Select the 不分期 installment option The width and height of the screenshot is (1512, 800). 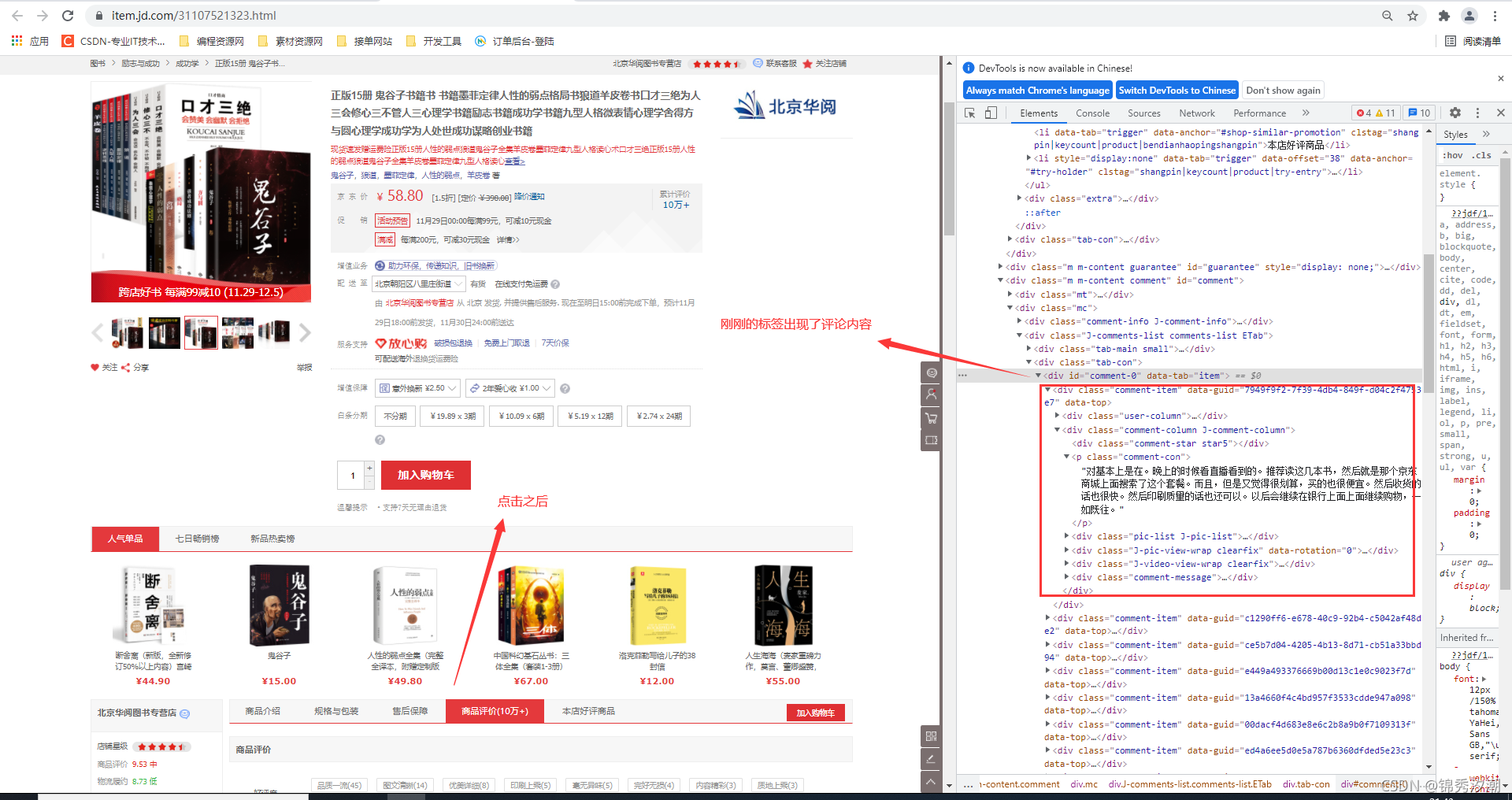[395, 416]
